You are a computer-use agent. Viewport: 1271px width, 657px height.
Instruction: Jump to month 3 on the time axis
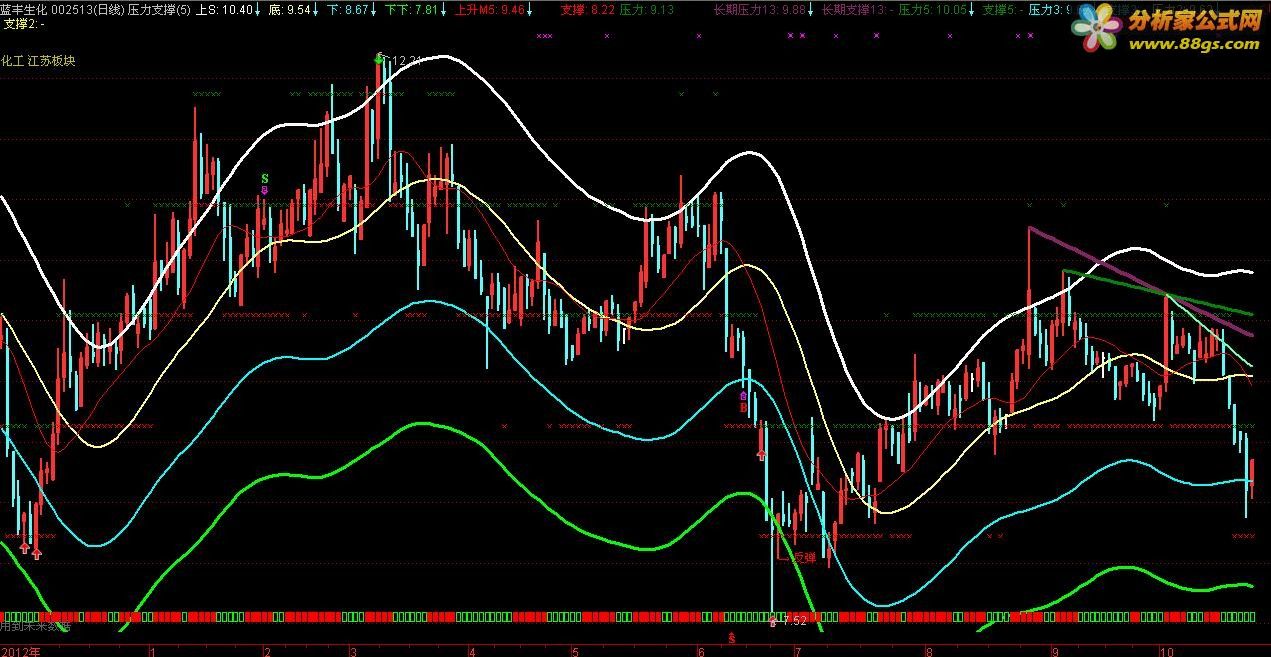[x=353, y=651]
